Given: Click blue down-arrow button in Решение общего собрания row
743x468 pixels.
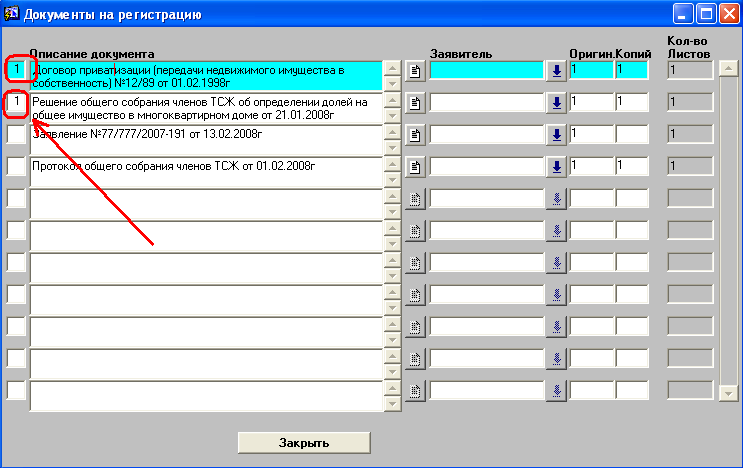Looking at the screenshot, I should point(557,103).
